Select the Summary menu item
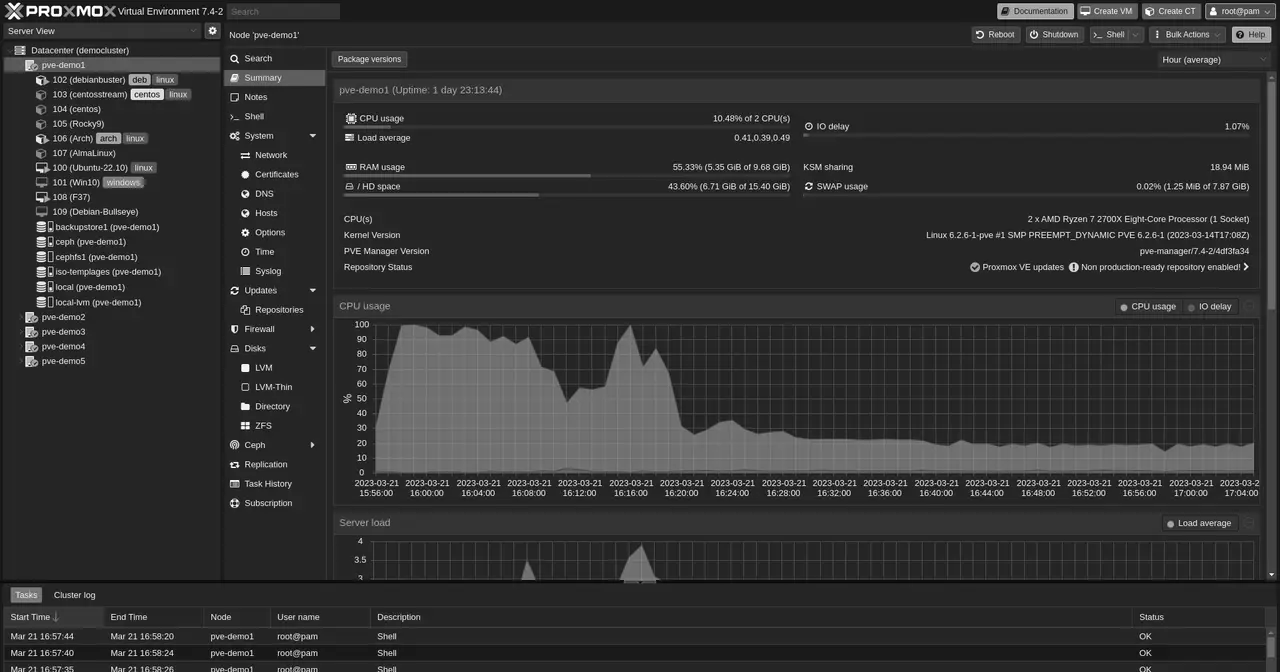 275,78
